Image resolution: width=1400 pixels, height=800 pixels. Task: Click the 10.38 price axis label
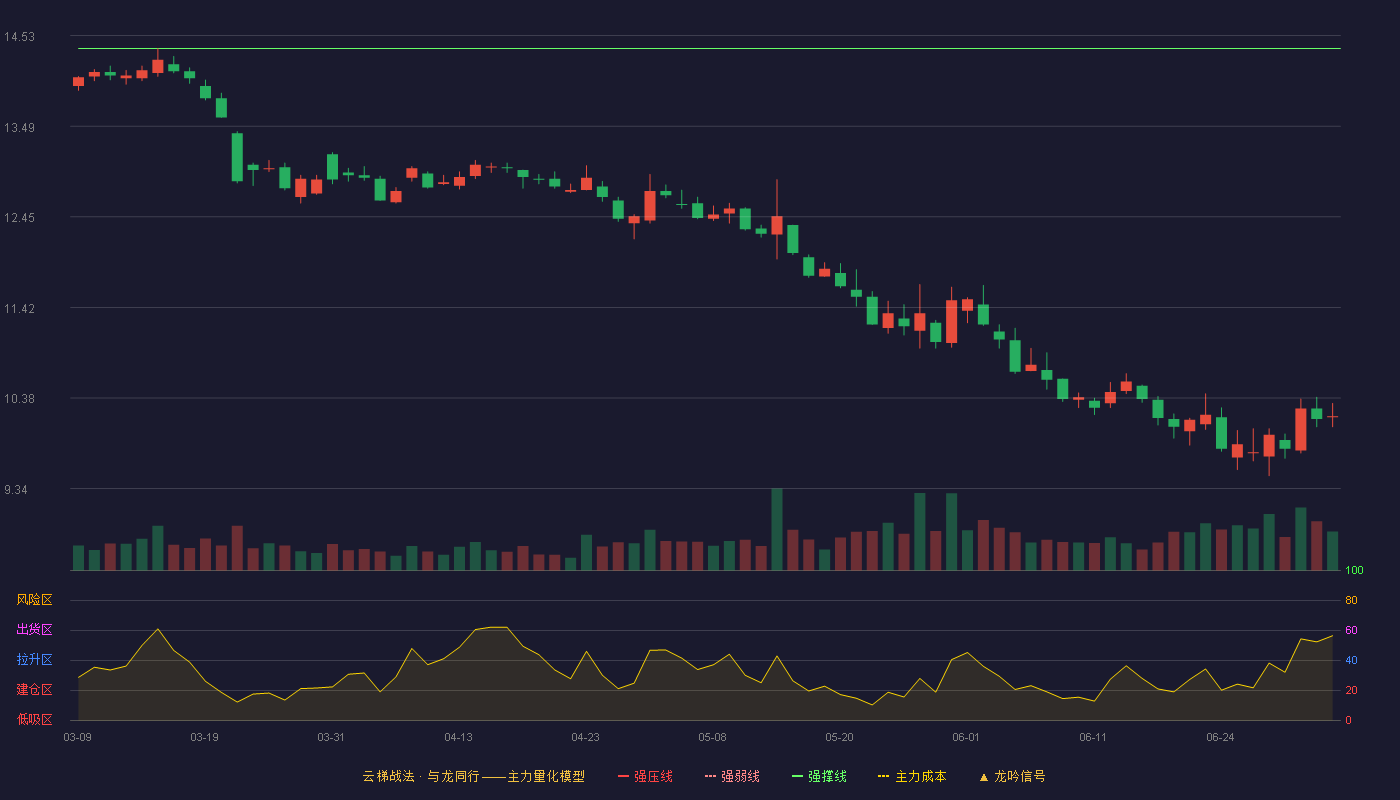click(x=19, y=399)
